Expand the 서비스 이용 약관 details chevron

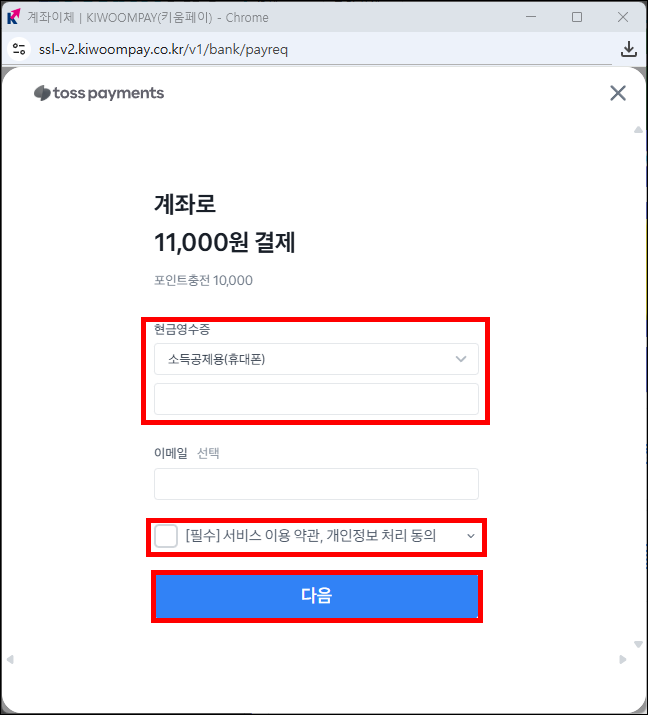(471, 536)
